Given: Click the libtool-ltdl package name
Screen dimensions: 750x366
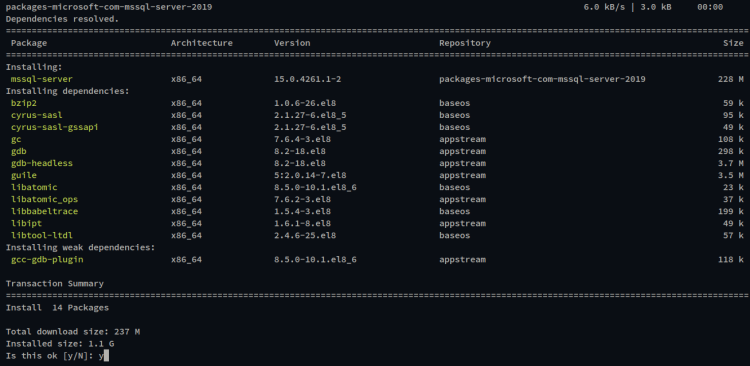Looking at the screenshot, I should tap(42, 235).
